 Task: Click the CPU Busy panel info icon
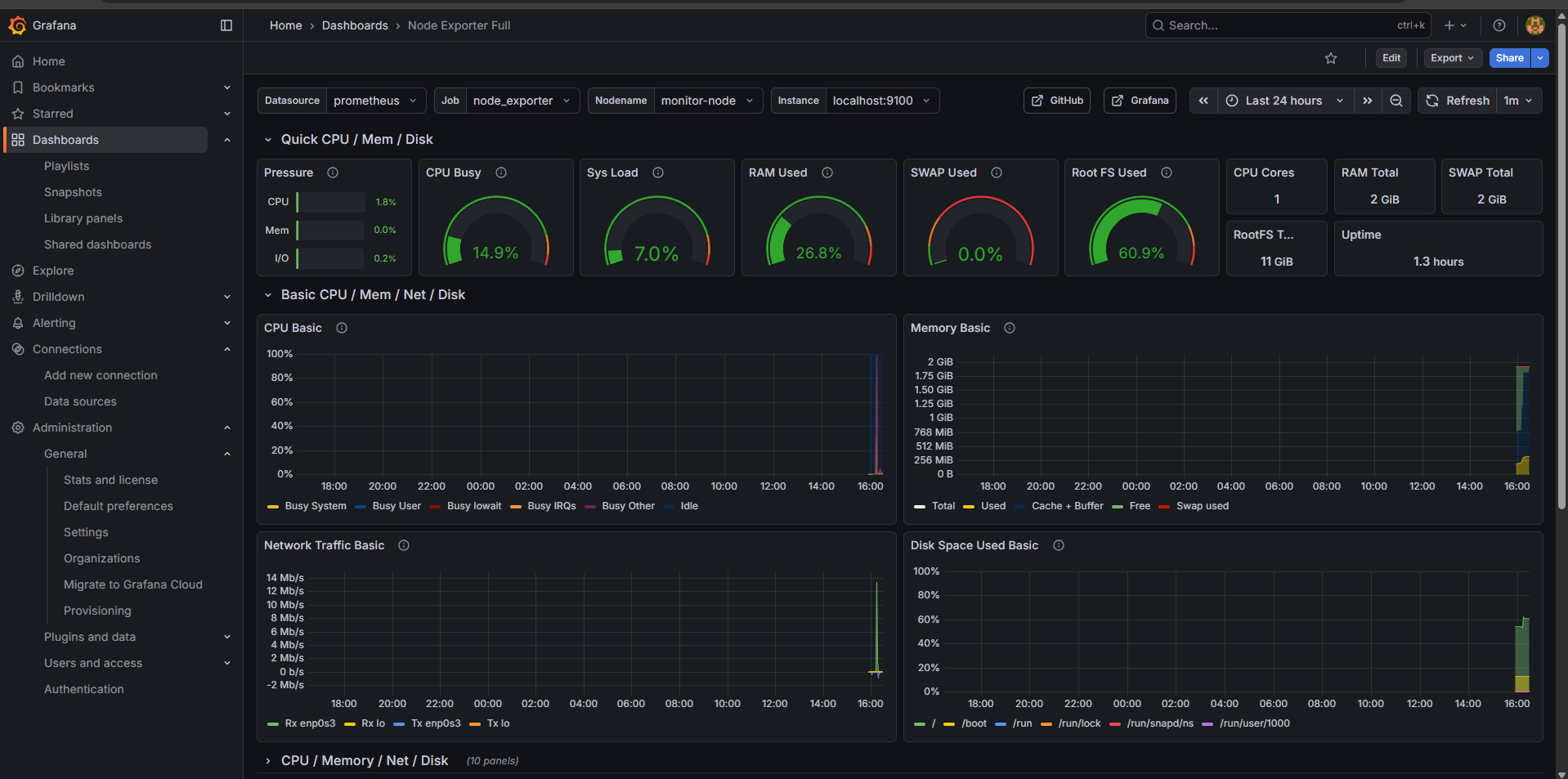click(x=500, y=172)
